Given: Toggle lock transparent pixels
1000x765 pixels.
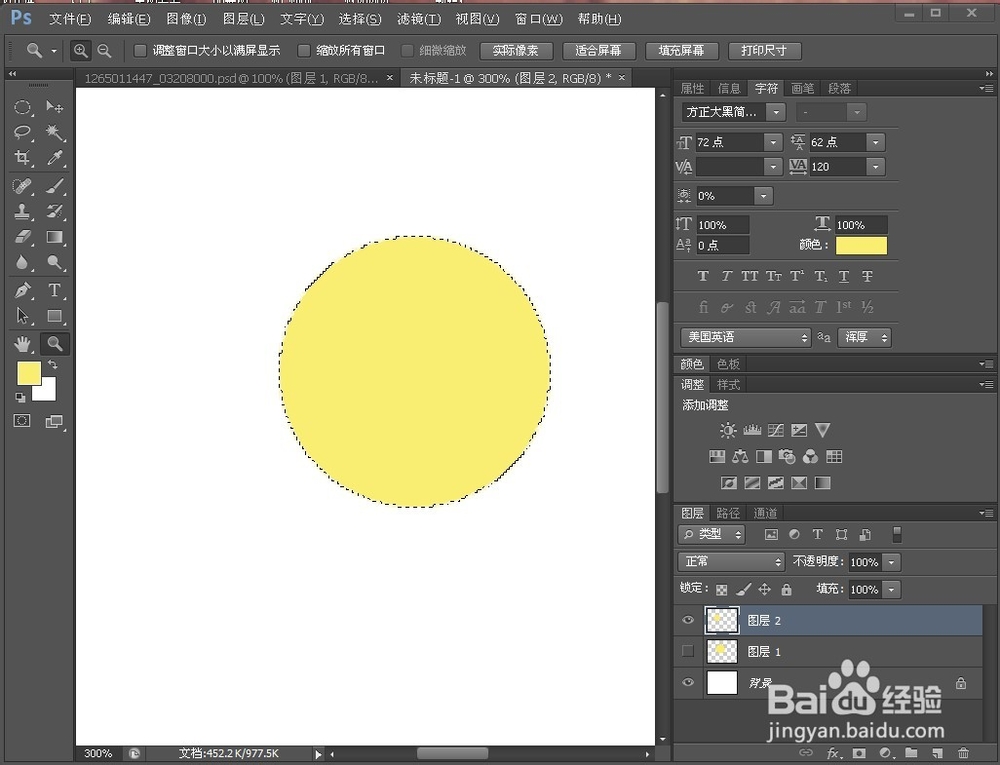Looking at the screenshot, I should coord(722,590).
